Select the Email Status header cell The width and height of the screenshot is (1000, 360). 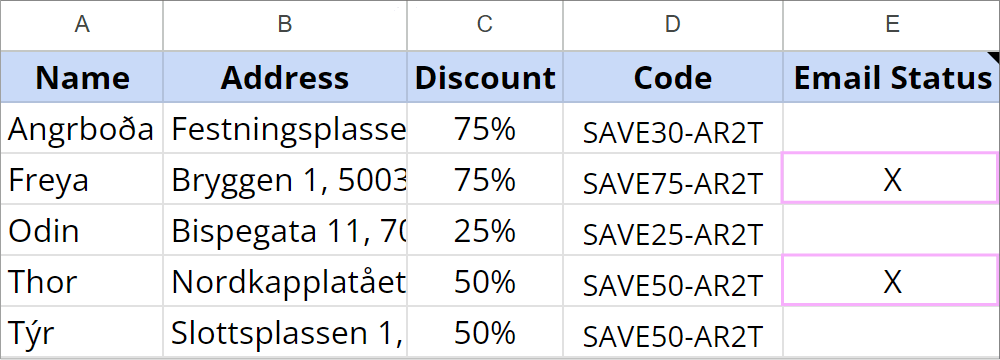coord(892,77)
